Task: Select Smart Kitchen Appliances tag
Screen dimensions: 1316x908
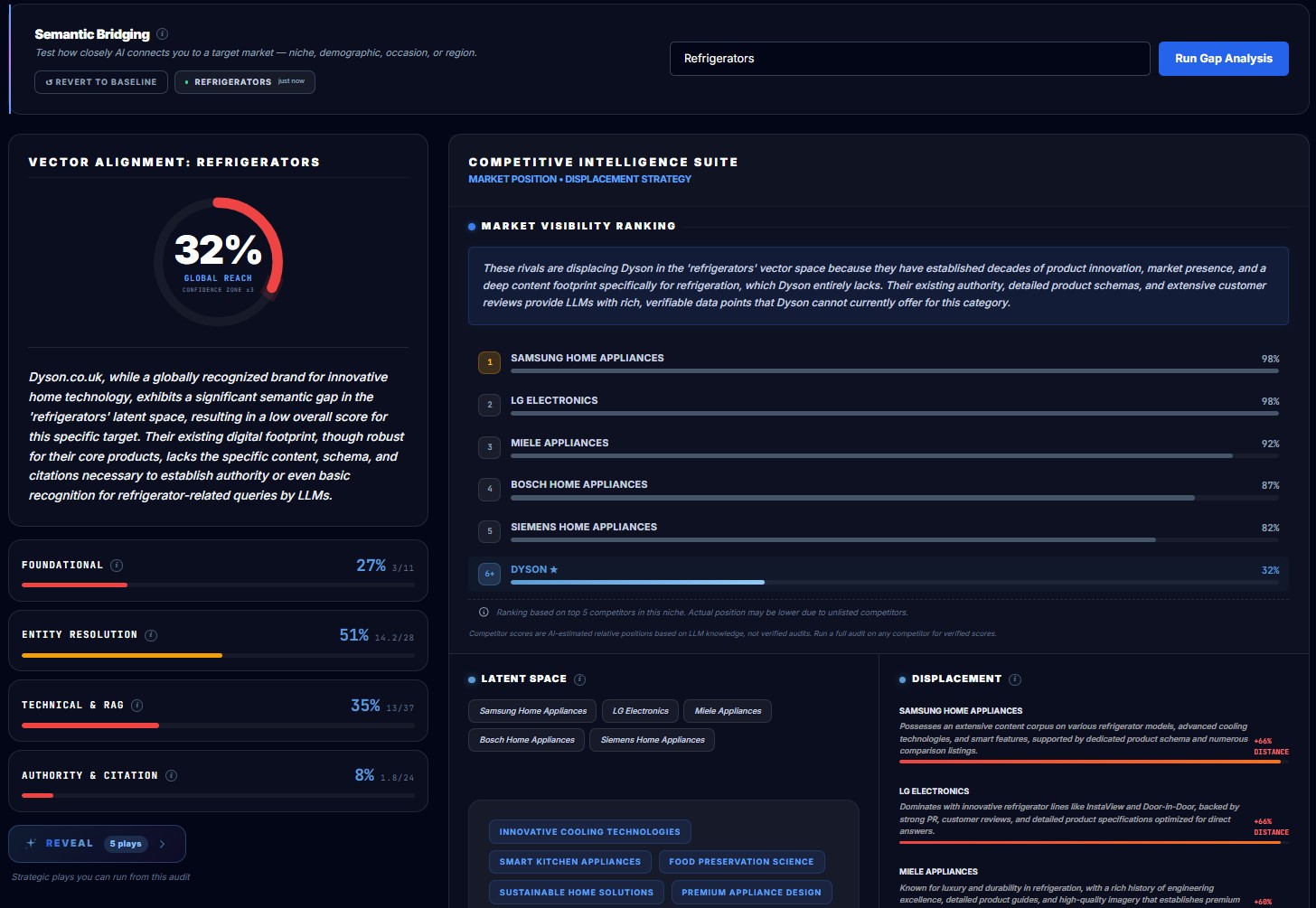Action: coord(570,862)
